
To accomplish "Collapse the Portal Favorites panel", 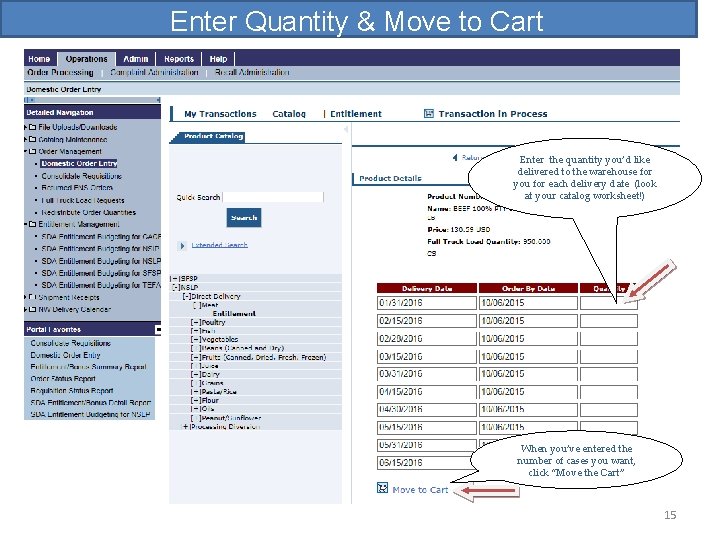I will pos(158,329).
